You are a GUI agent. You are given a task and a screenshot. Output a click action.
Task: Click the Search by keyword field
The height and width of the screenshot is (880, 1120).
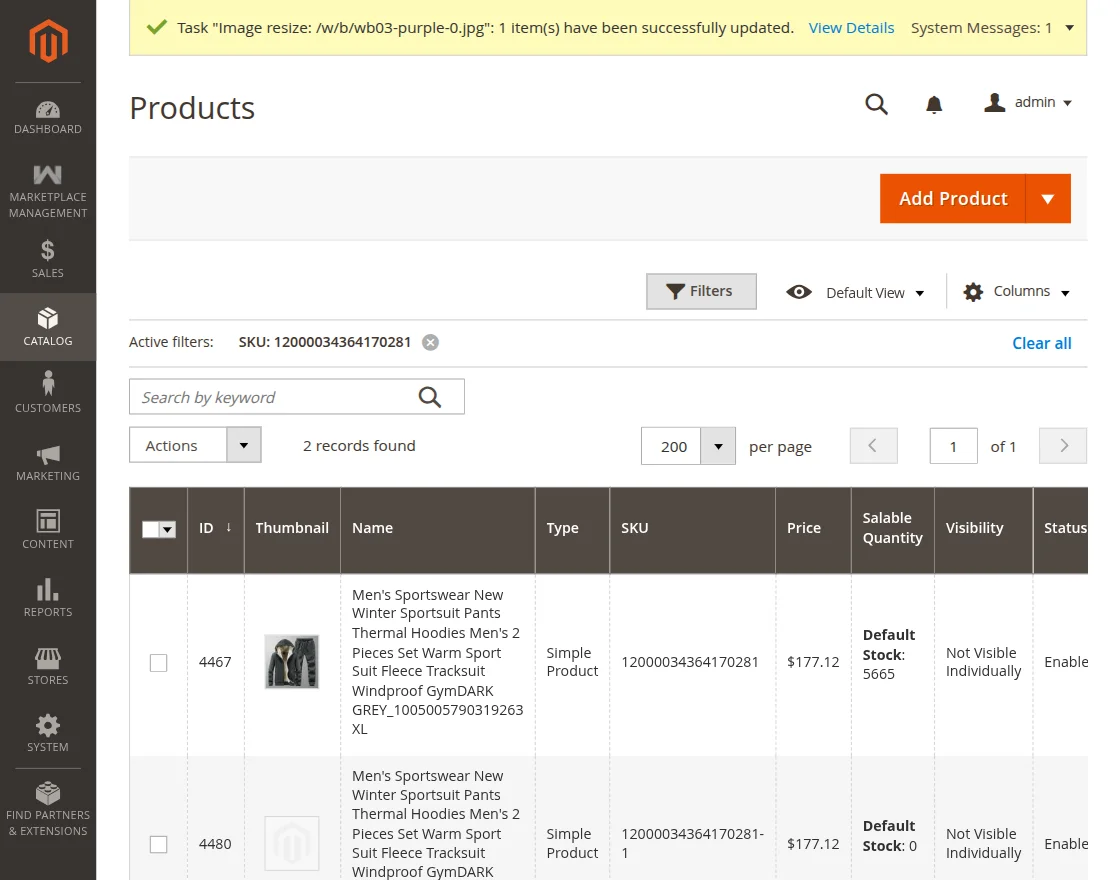click(275, 397)
